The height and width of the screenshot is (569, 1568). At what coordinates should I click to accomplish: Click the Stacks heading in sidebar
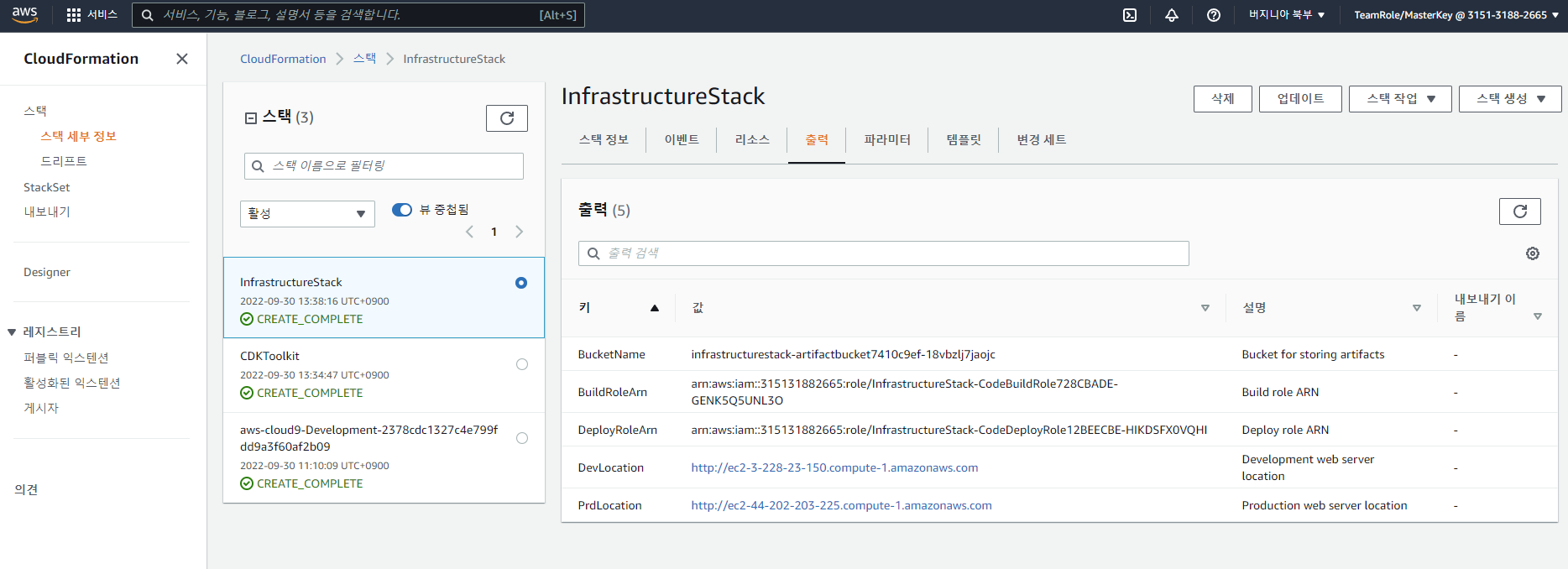[x=35, y=111]
